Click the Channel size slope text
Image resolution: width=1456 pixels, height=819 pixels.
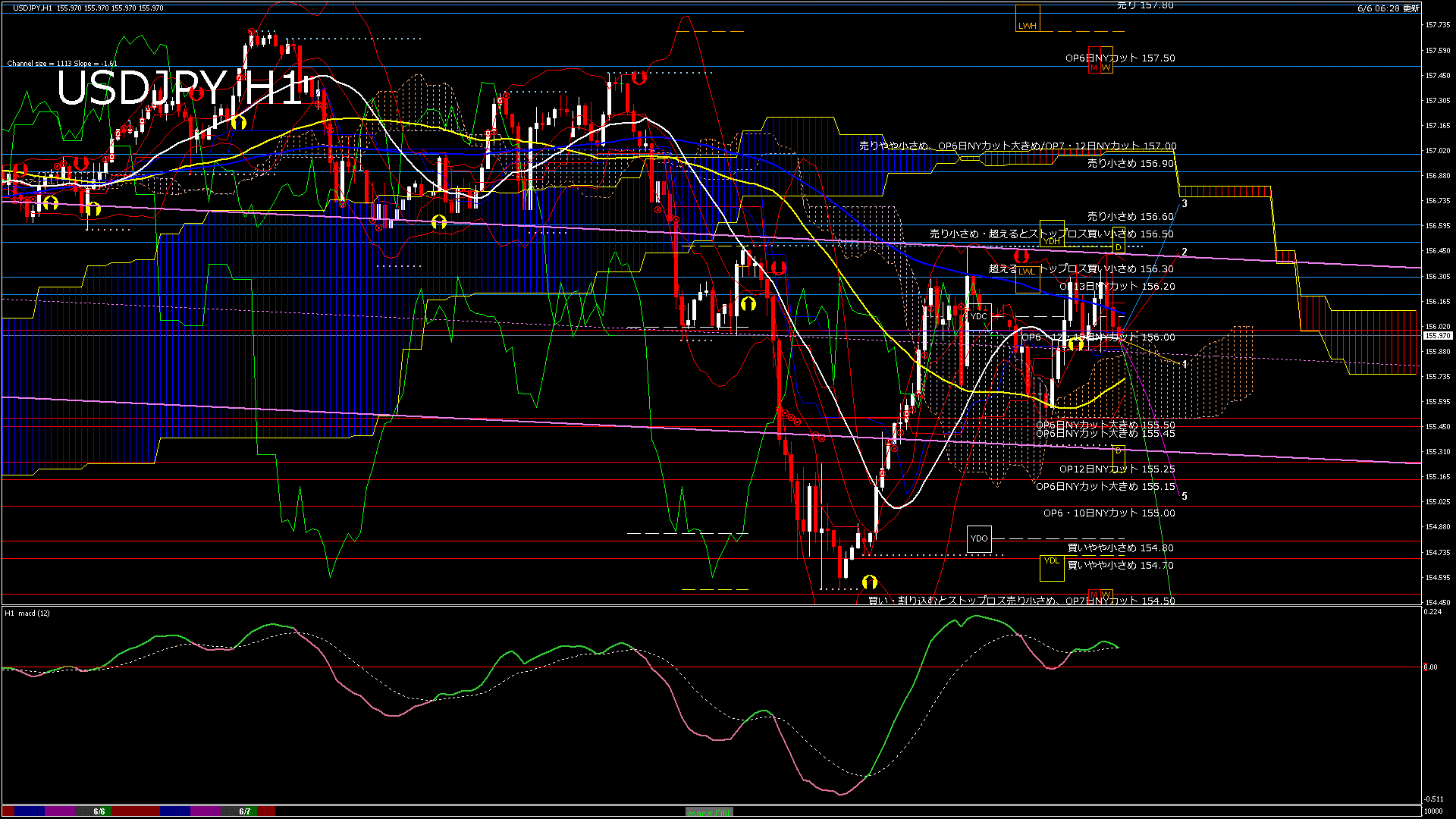click(62, 64)
